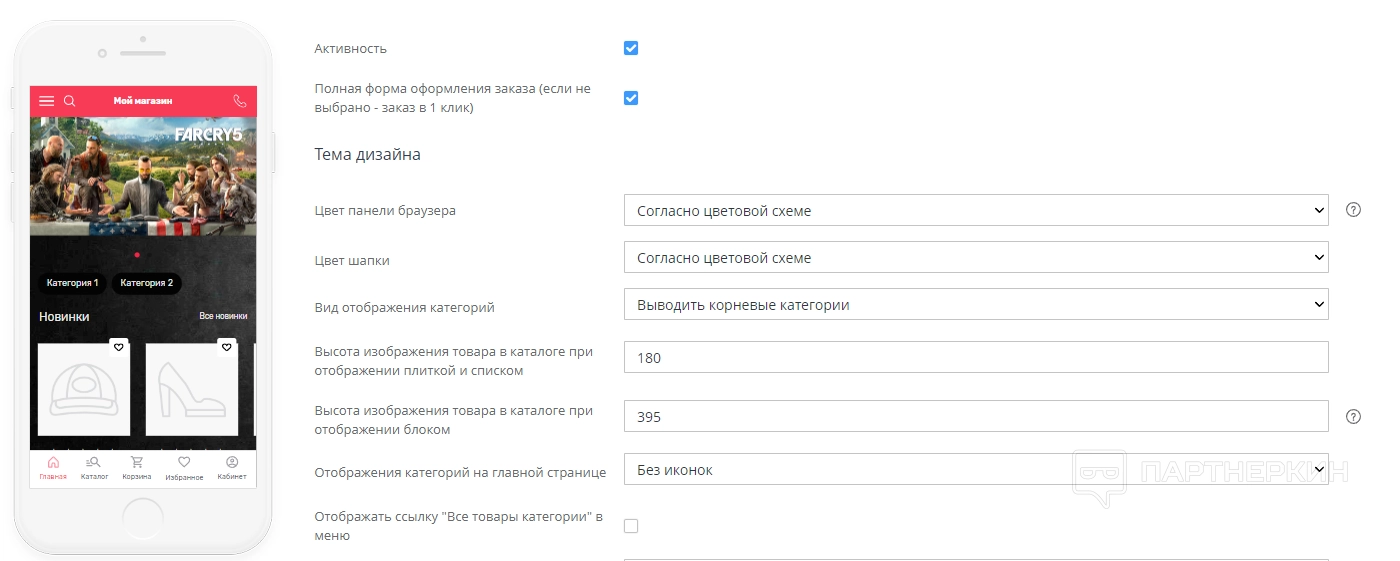The width and height of the screenshot is (1400, 561).
Task: Uncheck the Активность checkbox
Action: point(631,48)
